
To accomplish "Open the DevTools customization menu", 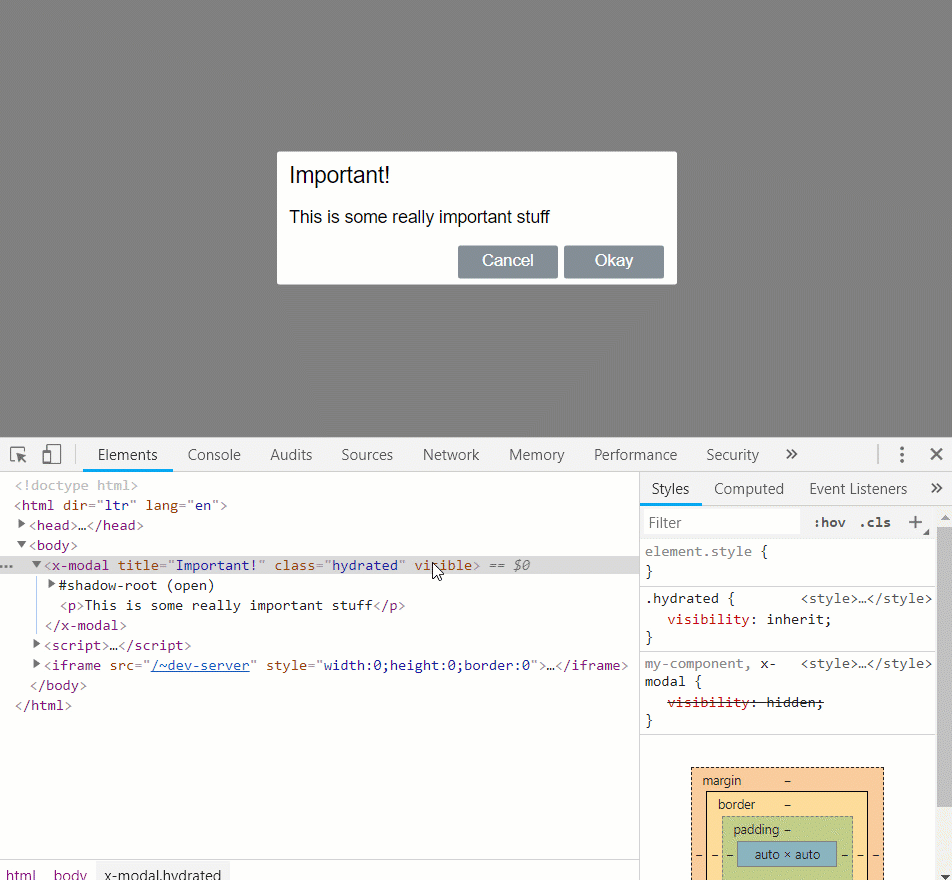I will [x=902, y=454].
